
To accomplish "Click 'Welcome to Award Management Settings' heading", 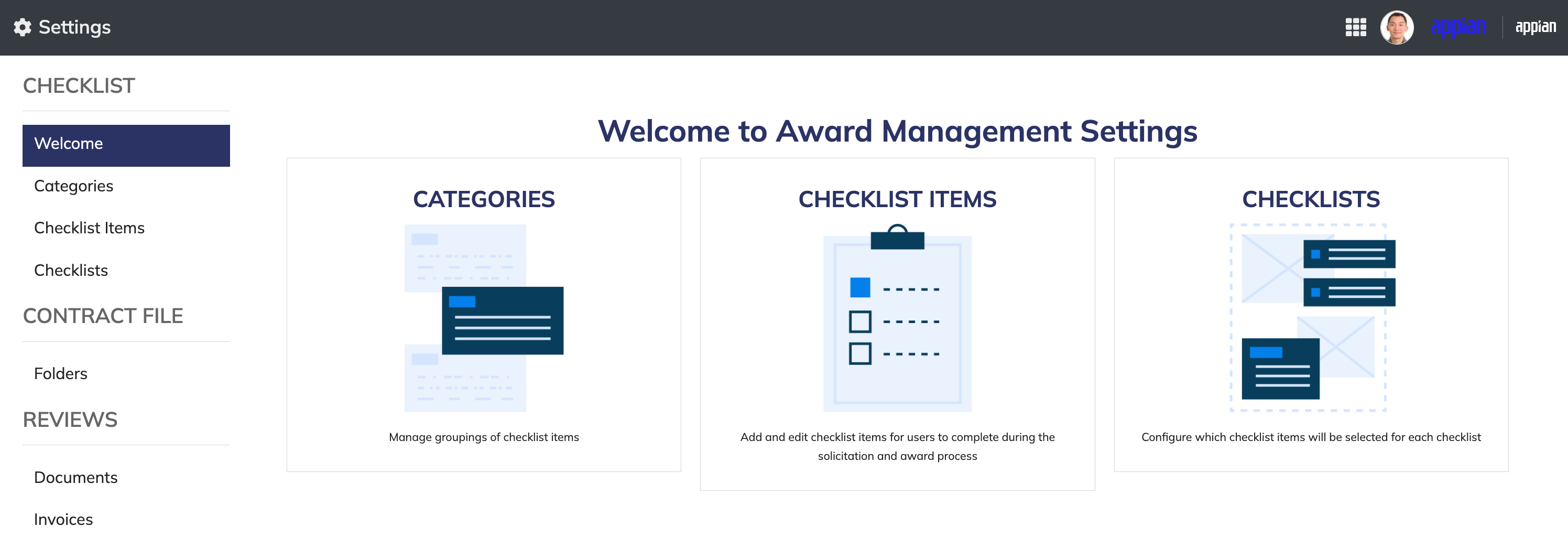I will click(897, 131).
